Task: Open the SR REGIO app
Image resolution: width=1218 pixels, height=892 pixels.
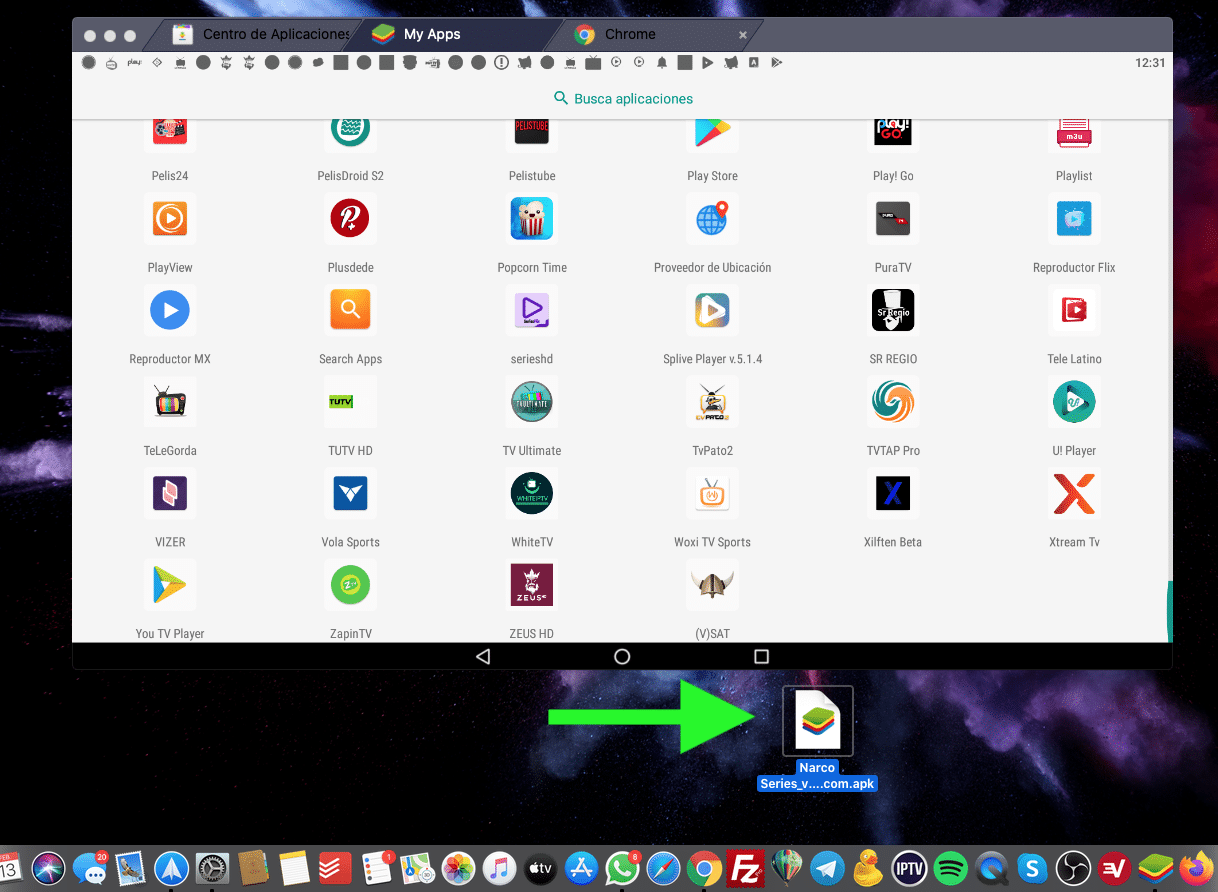Action: (893, 311)
